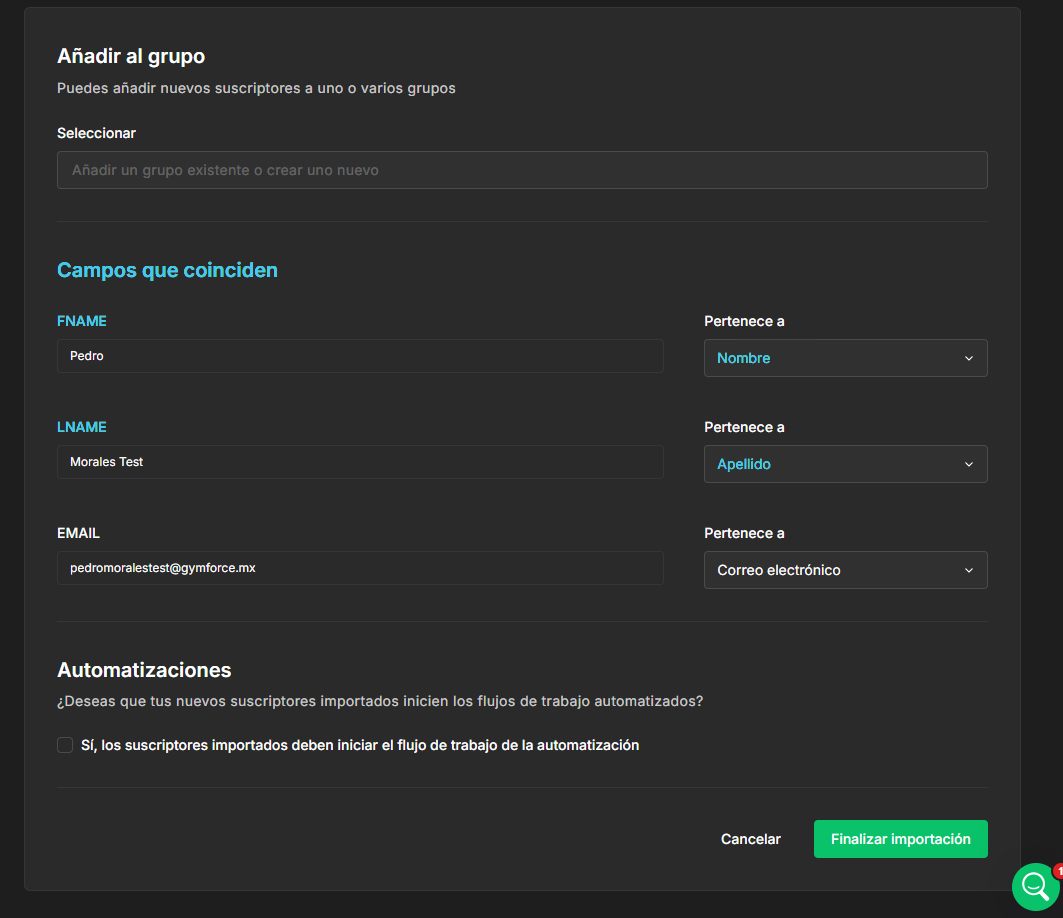Open the green help chat bubble icon
This screenshot has height=918, width=1063.
(1034, 886)
